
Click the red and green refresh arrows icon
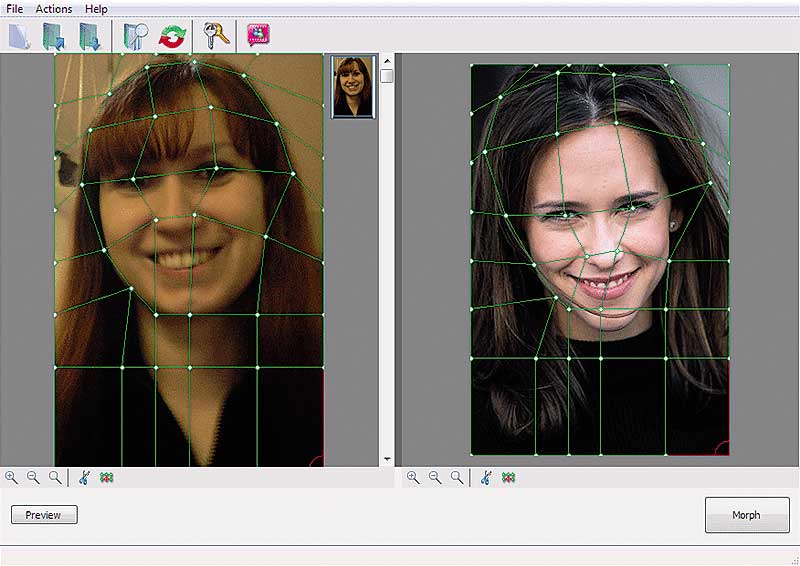(x=172, y=37)
